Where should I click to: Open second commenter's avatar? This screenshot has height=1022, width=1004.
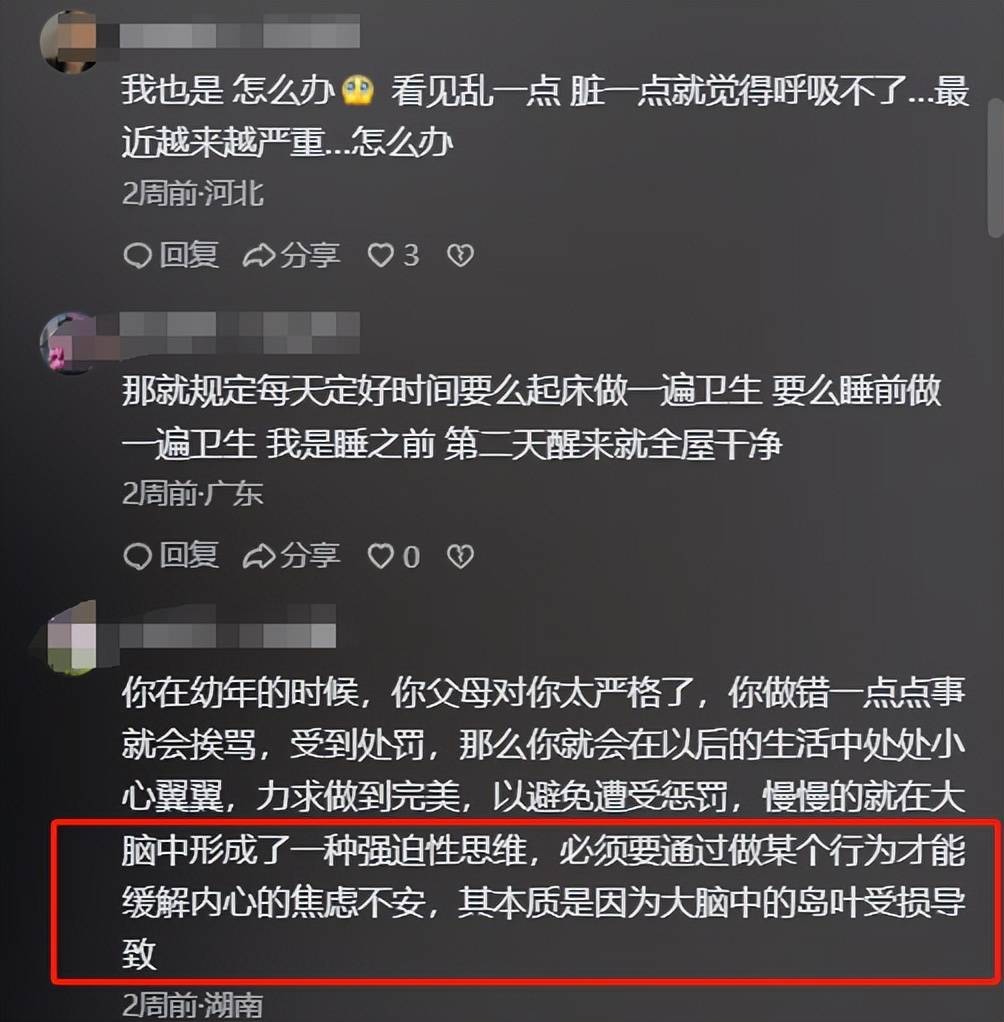69,343
